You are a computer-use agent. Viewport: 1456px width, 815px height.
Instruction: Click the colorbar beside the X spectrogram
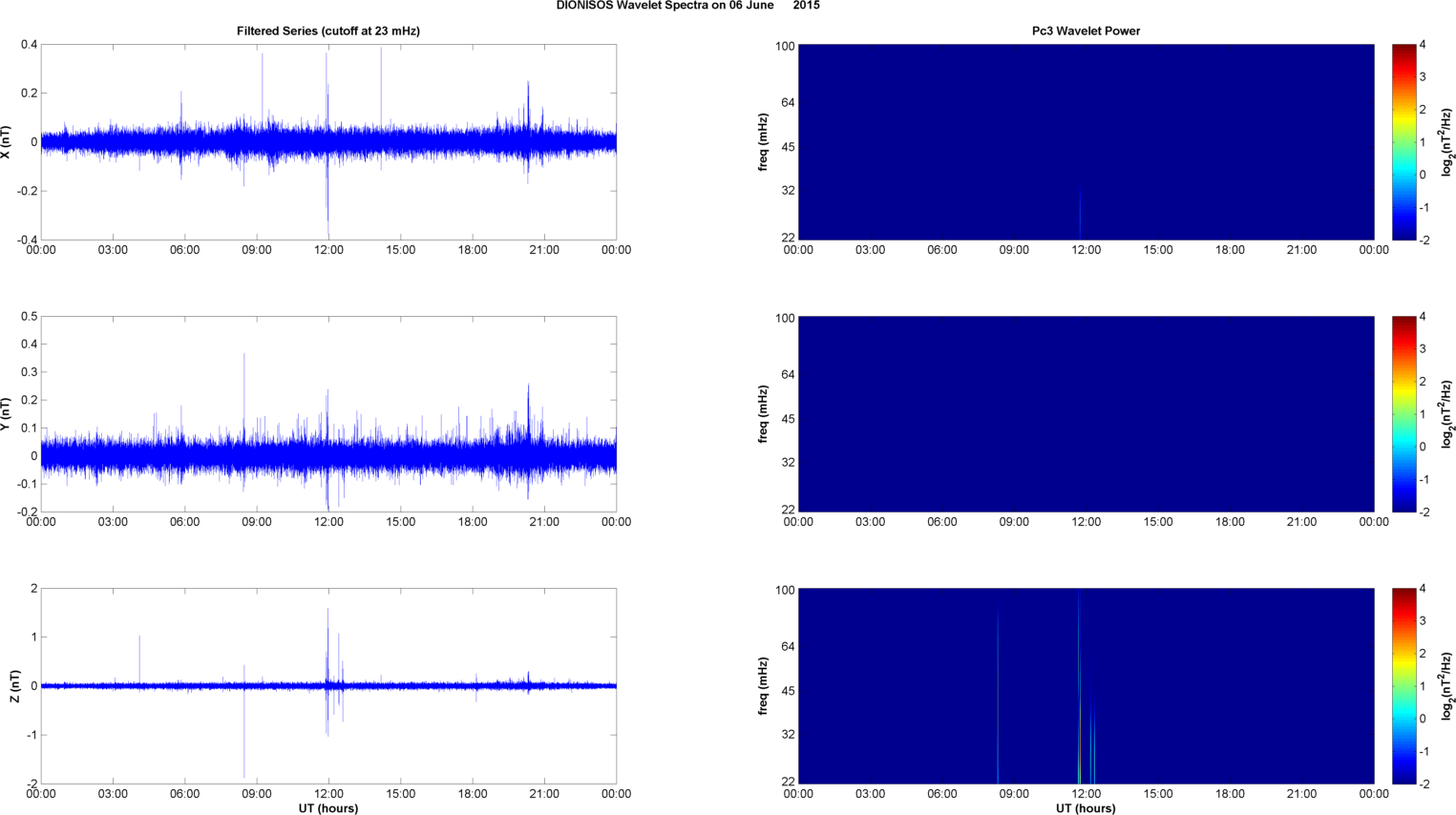[1403, 142]
